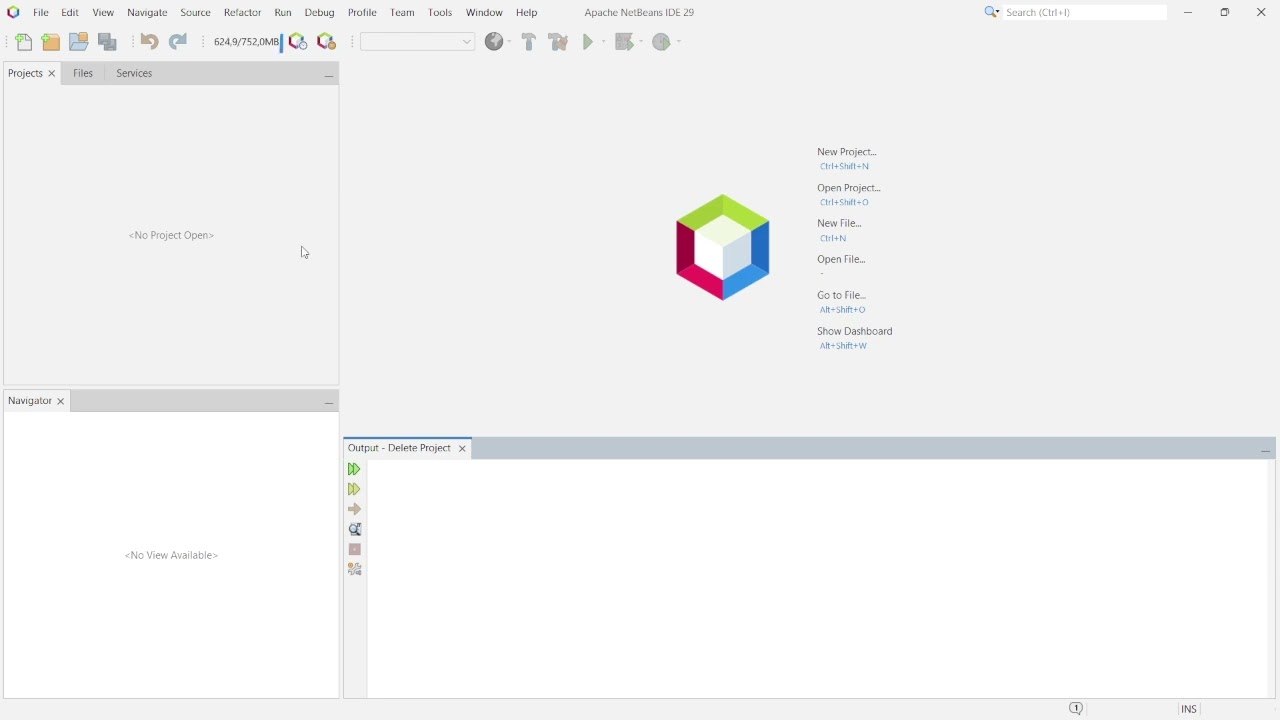Viewport: 1280px width, 720px height.
Task: Select the Output - Delete Project tab
Action: (x=400, y=449)
